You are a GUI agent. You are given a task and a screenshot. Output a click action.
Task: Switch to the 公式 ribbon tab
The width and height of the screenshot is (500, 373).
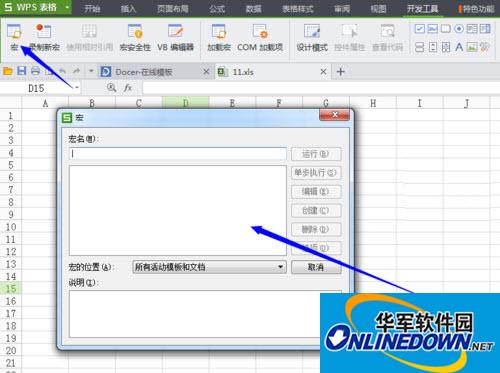tap(217, 8)
